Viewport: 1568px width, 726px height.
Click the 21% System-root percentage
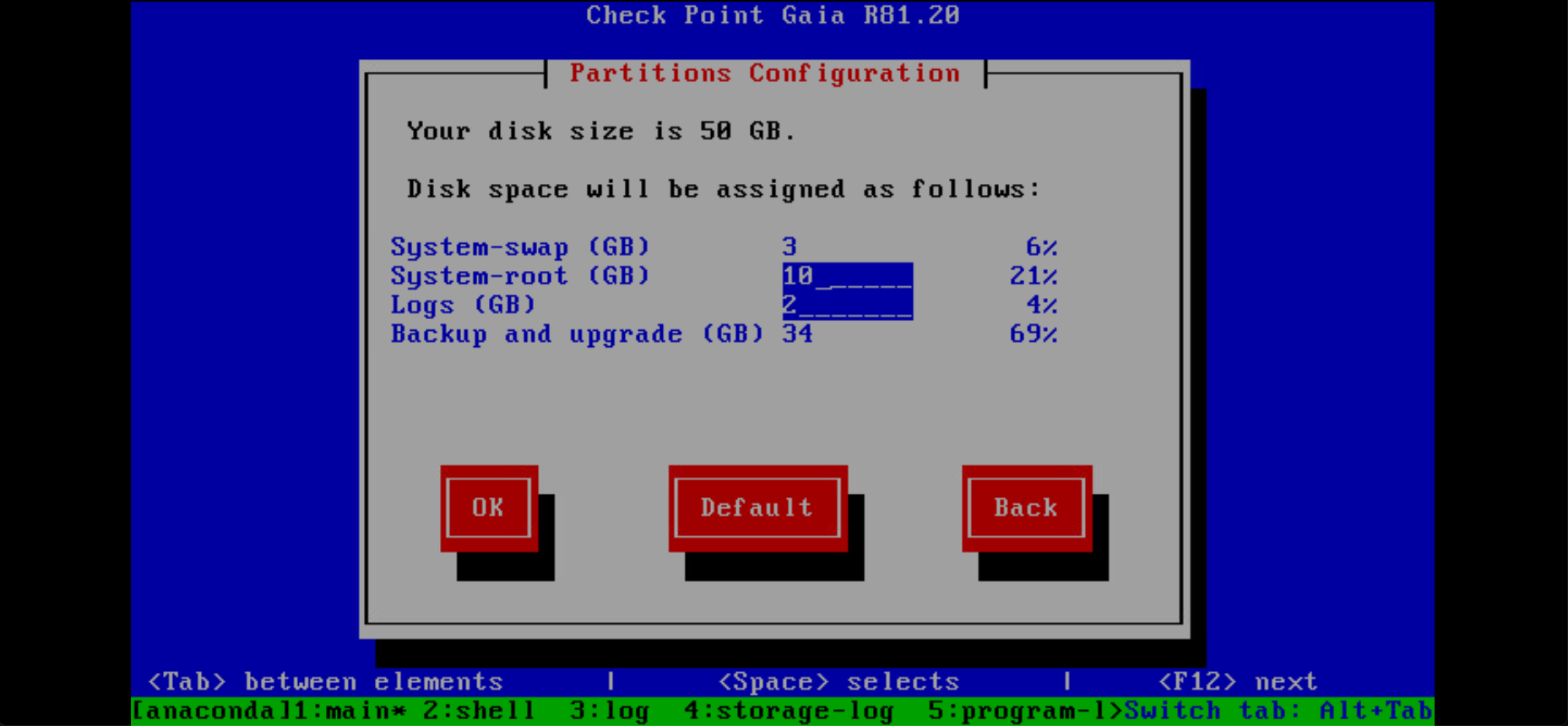(1033, 276)
